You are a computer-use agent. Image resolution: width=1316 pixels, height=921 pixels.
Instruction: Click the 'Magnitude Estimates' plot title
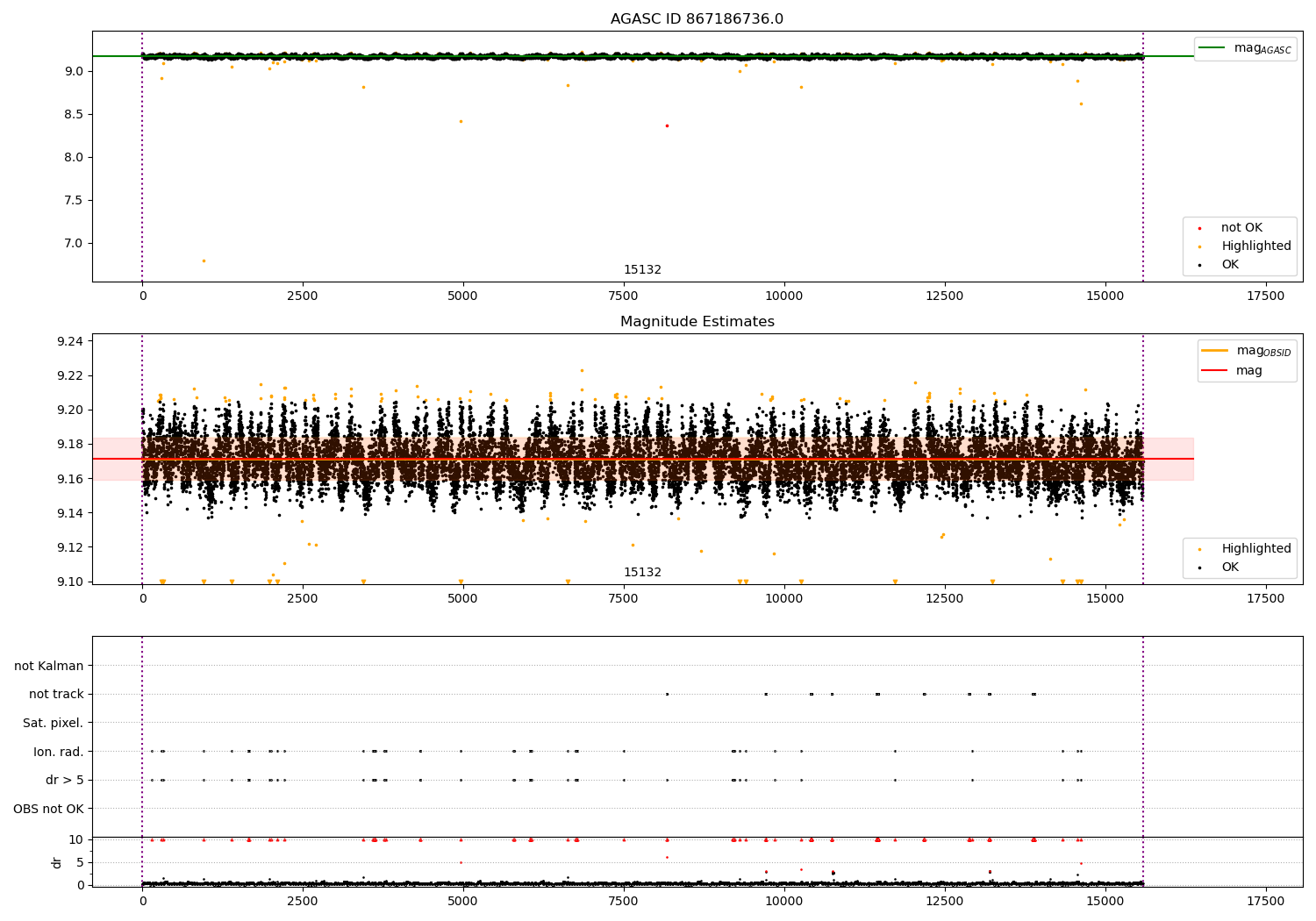(697, 322)
